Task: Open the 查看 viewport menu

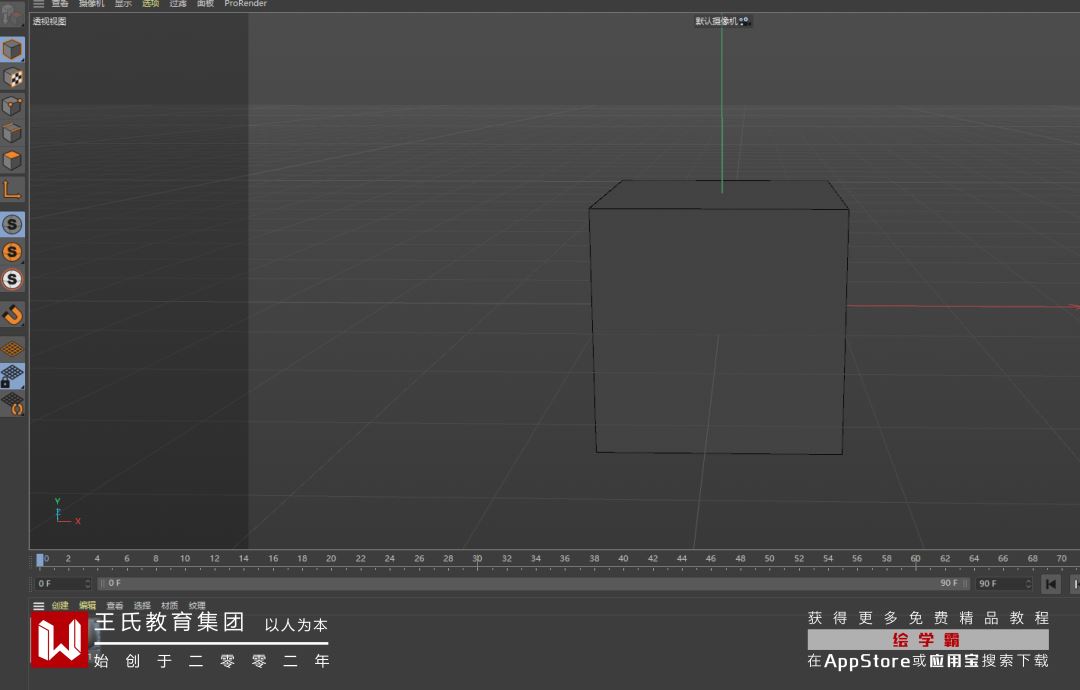Action: [60, 3]
